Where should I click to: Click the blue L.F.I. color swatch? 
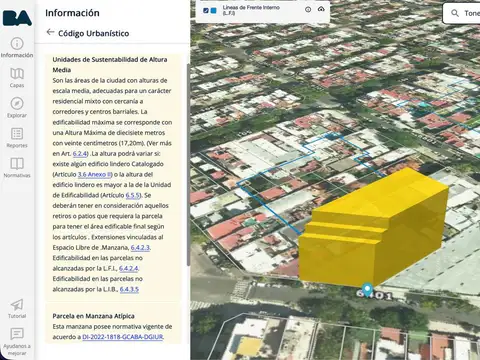click(214, 10)
